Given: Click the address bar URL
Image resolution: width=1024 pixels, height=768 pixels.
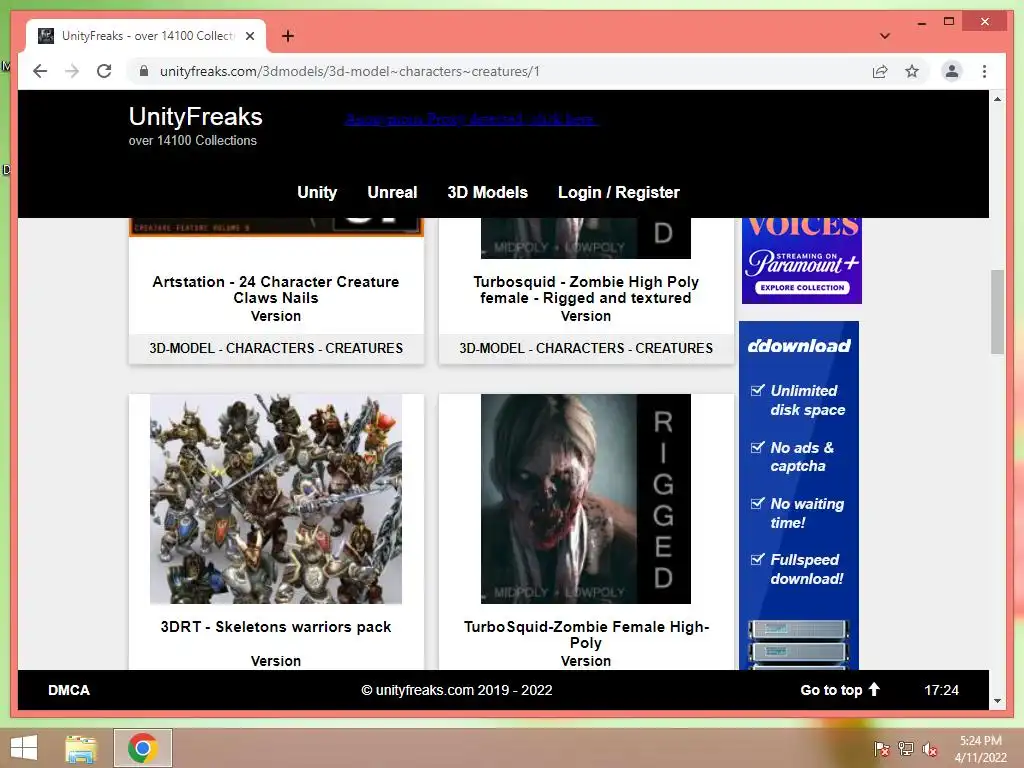Looking at the screenshot, I should point(349,71).
